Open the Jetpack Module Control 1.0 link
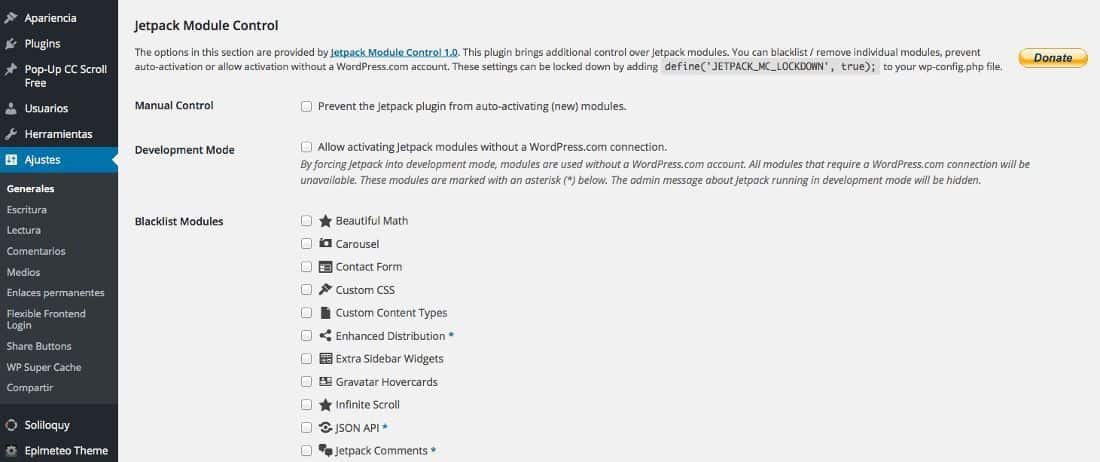The width and height of the screenshot is (1100, 462). point(394,52)
